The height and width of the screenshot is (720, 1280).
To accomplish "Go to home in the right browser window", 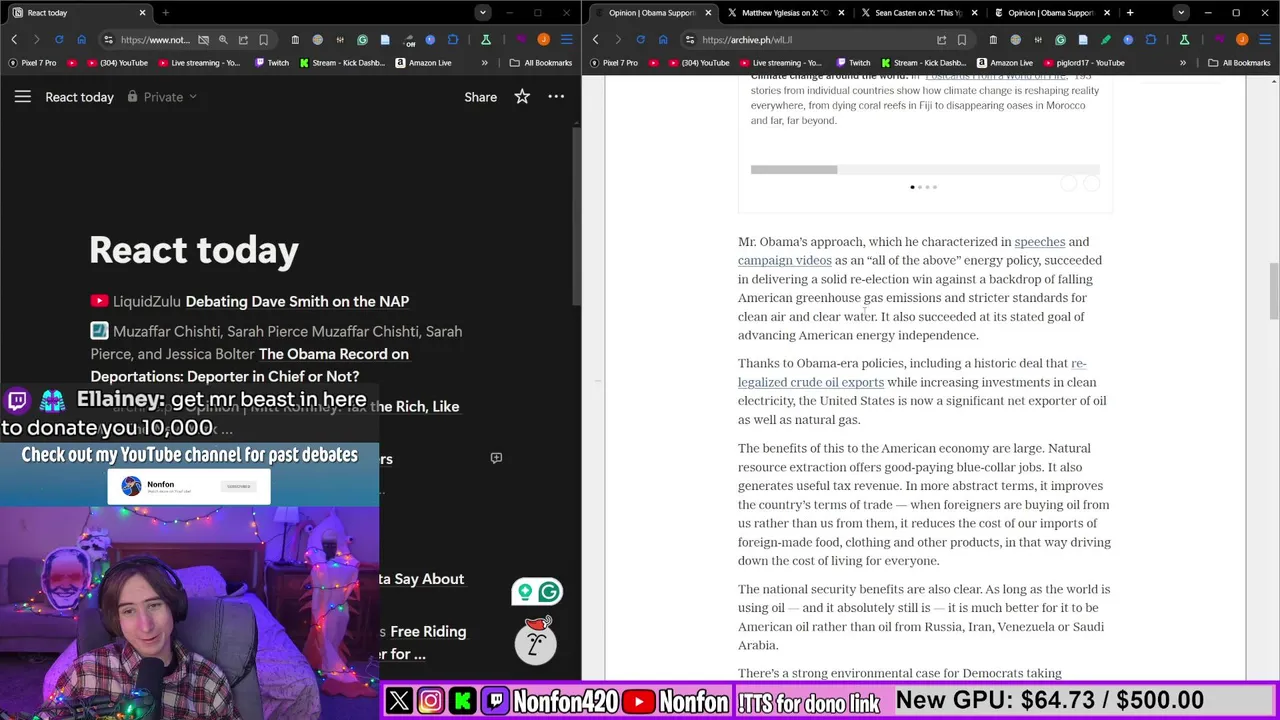I will point(663,40).
